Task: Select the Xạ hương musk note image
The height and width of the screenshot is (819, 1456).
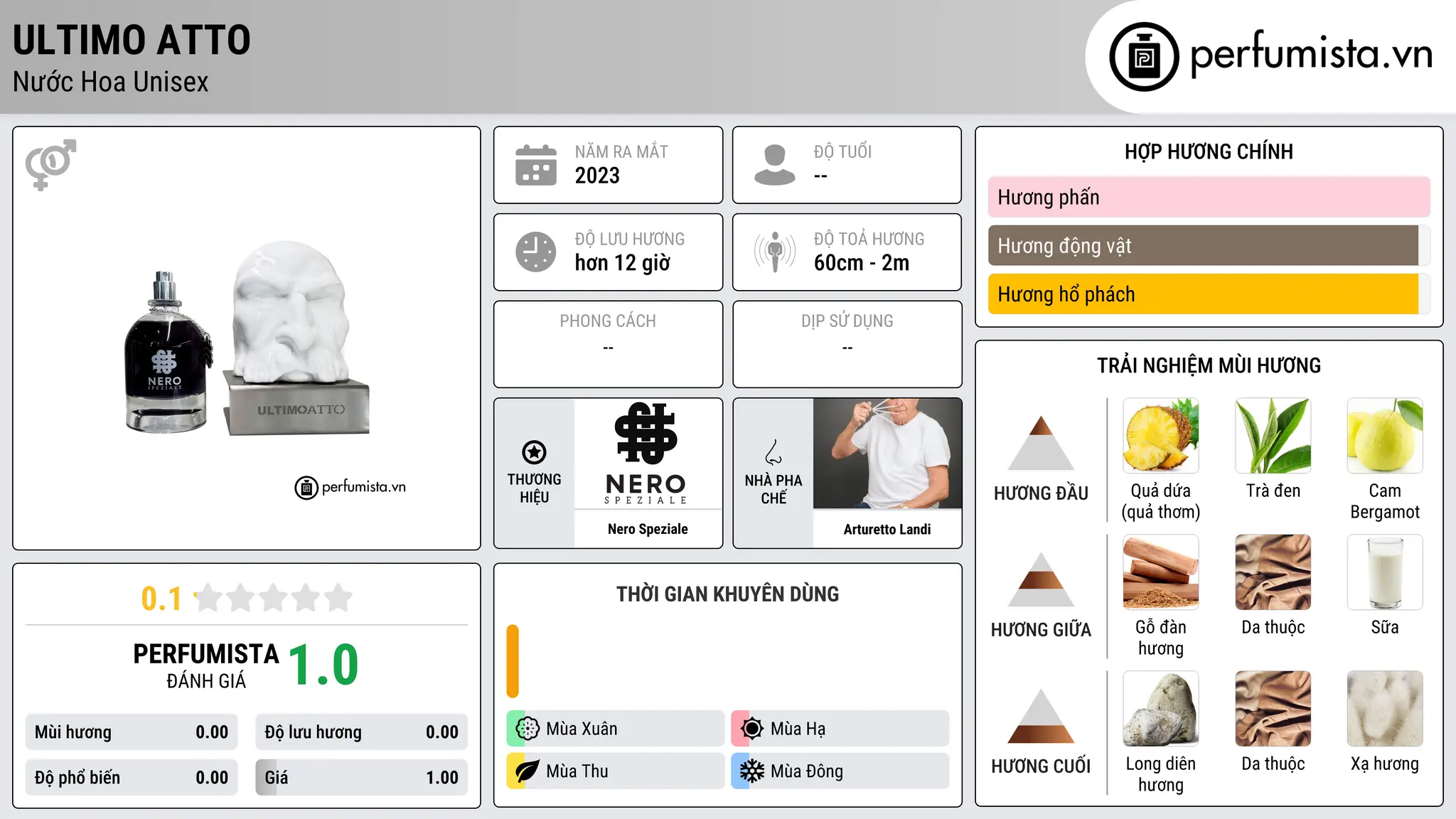Action: coord(1385,709)
